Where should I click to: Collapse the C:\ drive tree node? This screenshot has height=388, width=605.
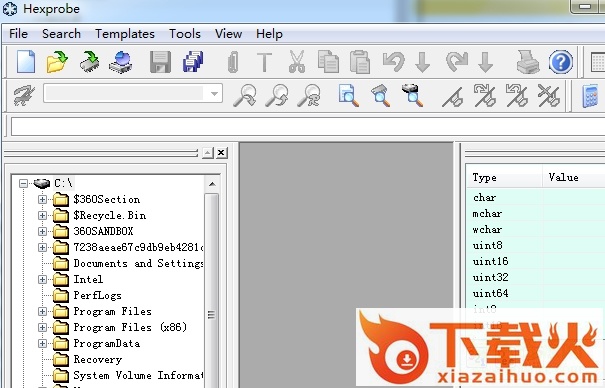[24, 183]
